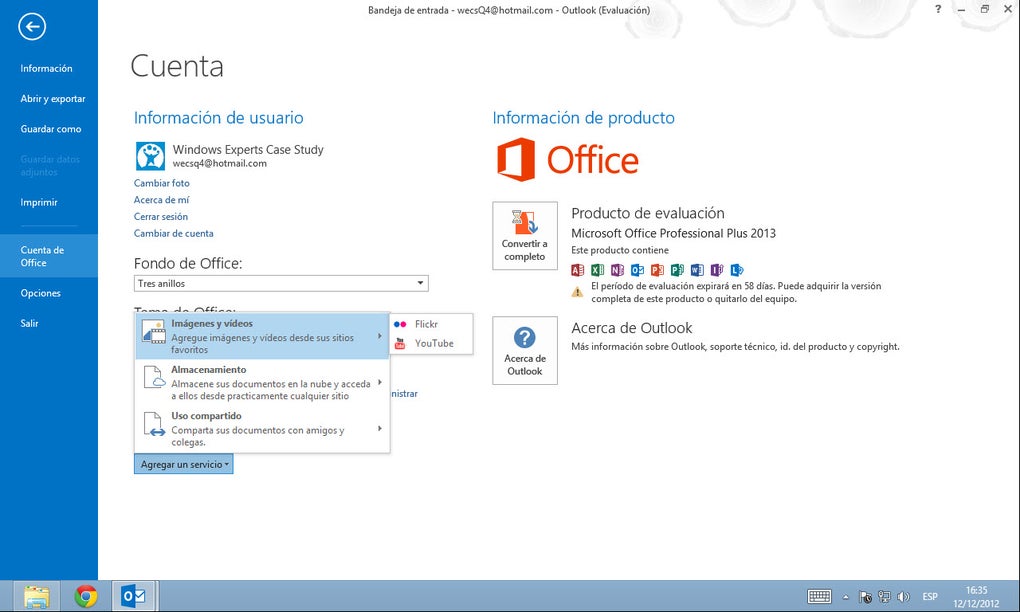Viewport: 1020px width, 612px height.
Task: Click the Help question mark icon in title bar
Action: (937, 9)
